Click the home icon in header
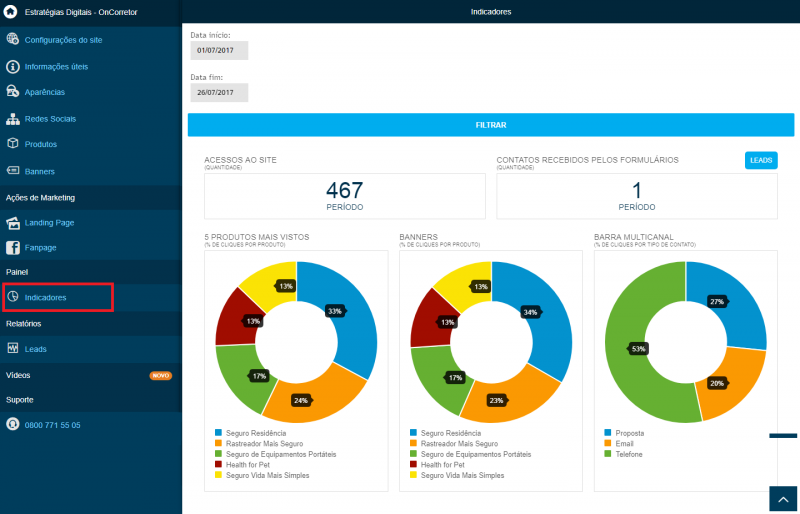Screen dimensions: 800x514 pos(11,12)
